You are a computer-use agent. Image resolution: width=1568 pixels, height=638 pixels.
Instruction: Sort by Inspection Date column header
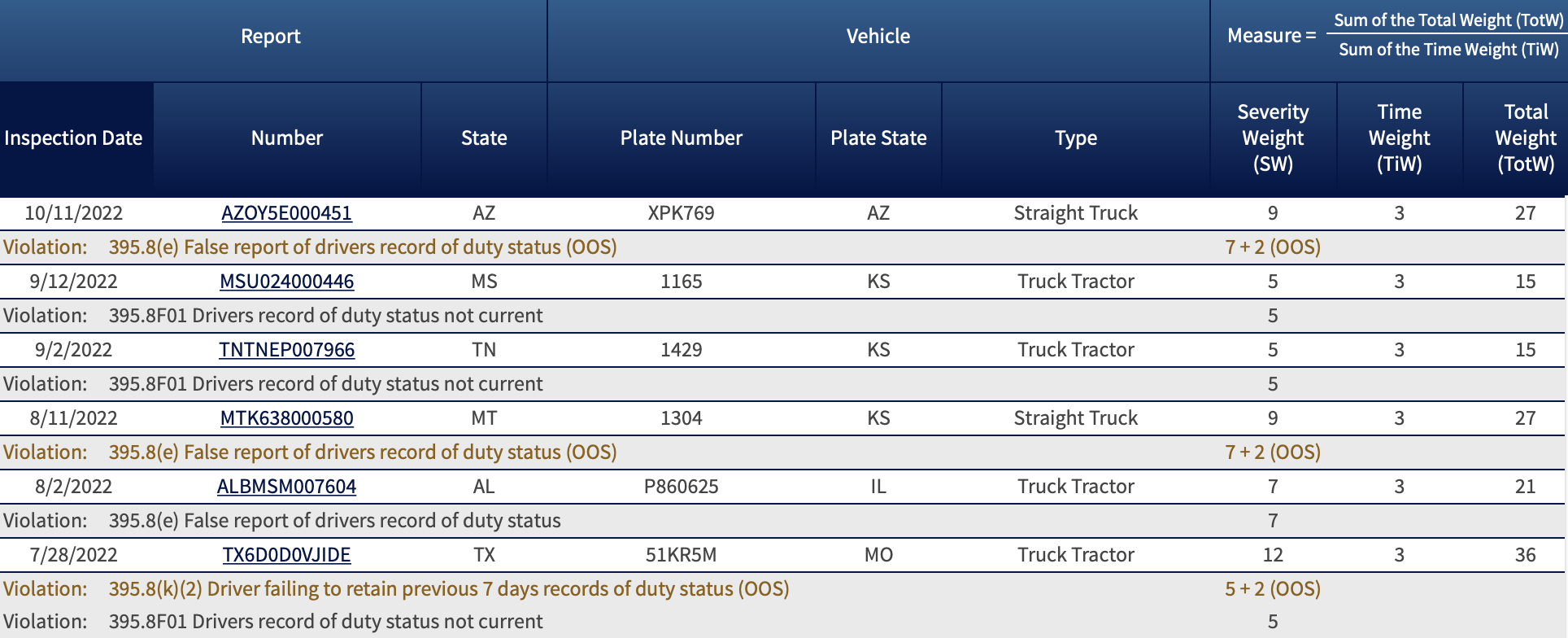[73, 138]
